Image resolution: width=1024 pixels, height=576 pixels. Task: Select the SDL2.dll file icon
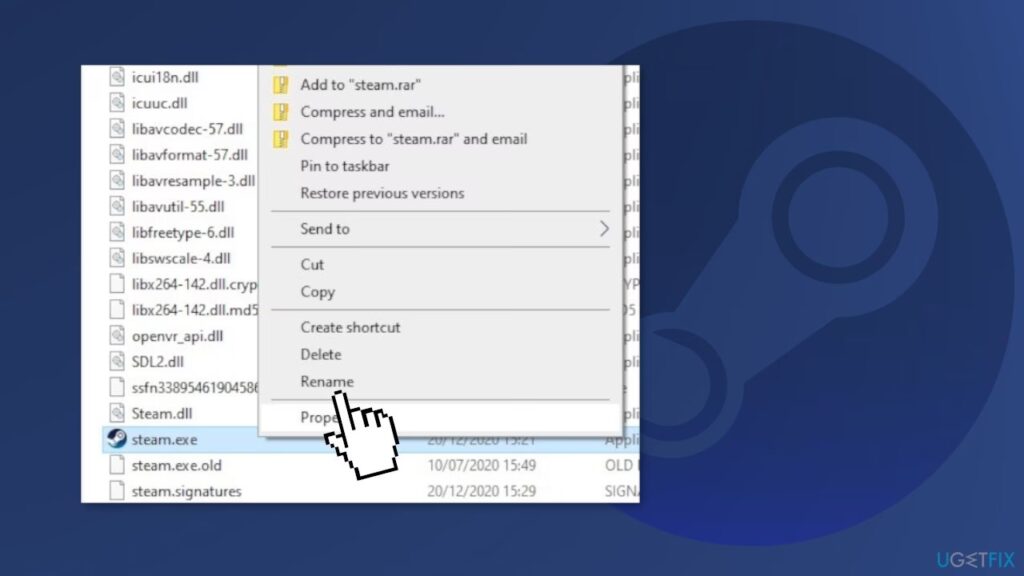(117, 361)
